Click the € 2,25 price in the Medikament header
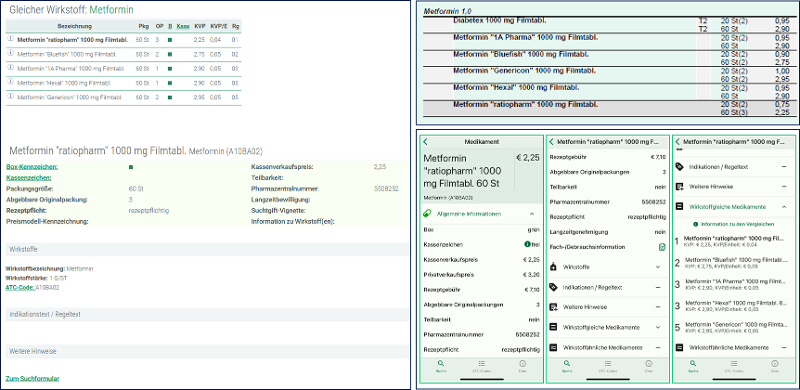The height and width of the screenshot is (390, 800). tap(527, 158)
